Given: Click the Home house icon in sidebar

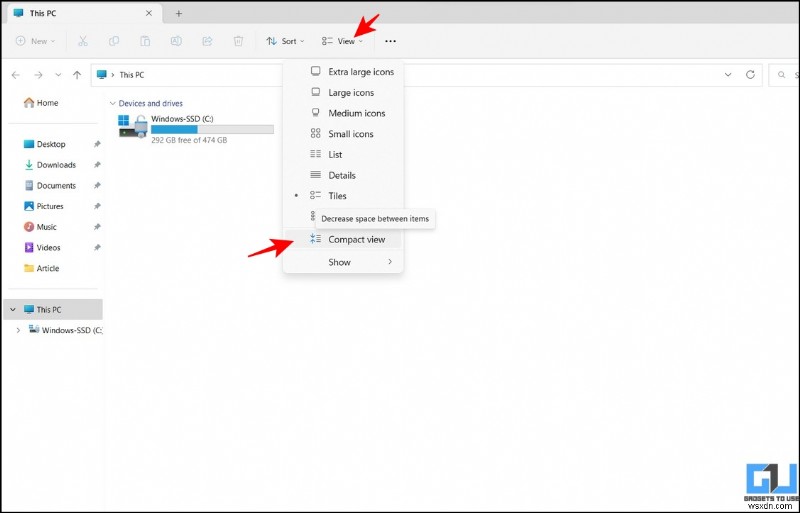Looking at the screenshot, I should coord(29,103).
